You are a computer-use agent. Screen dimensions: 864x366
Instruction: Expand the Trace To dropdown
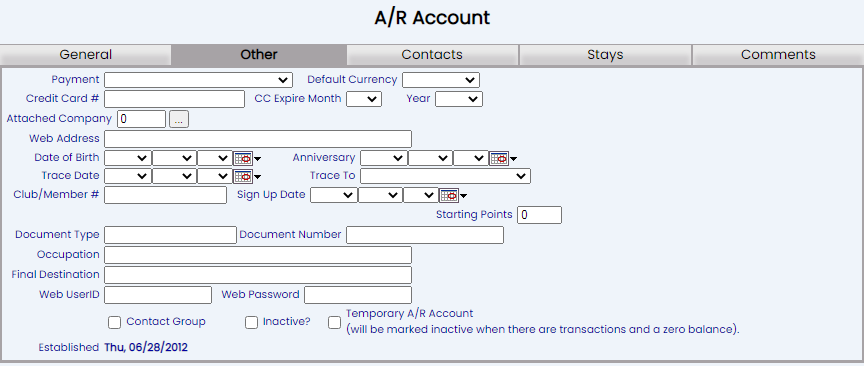445,176
